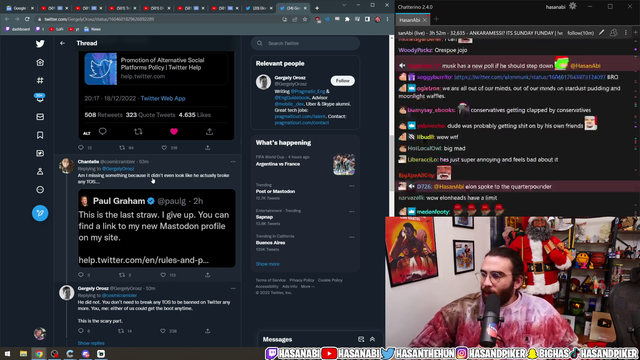Click the Twitter bird logo in sidebar
This screenshot has width=640, height=360.
(40, 44)
